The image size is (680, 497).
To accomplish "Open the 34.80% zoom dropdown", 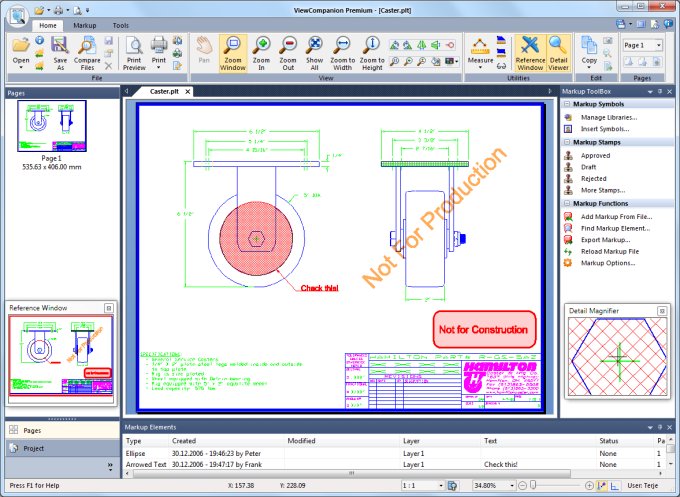I will [512, 485].
